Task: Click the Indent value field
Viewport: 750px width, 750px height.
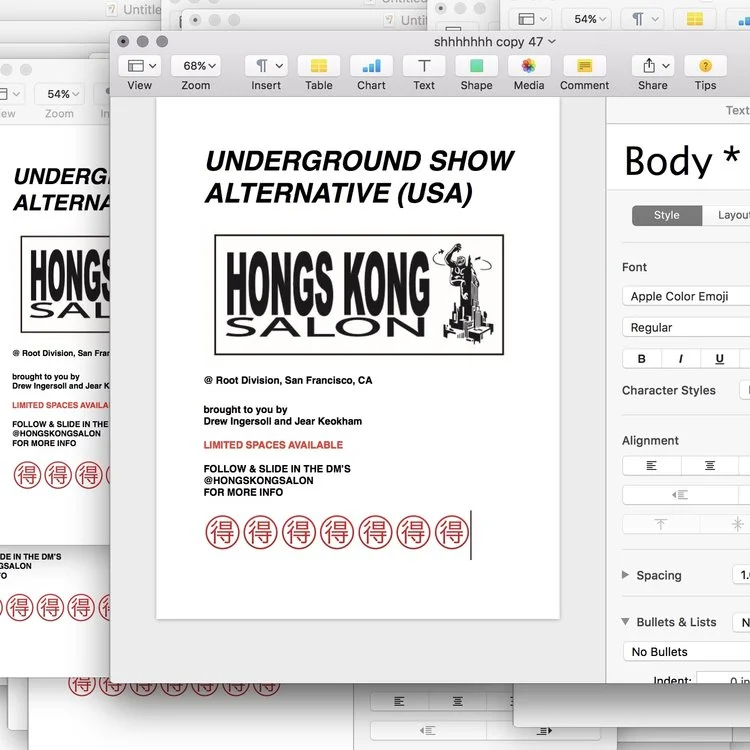Action: [x=723, y=678]
